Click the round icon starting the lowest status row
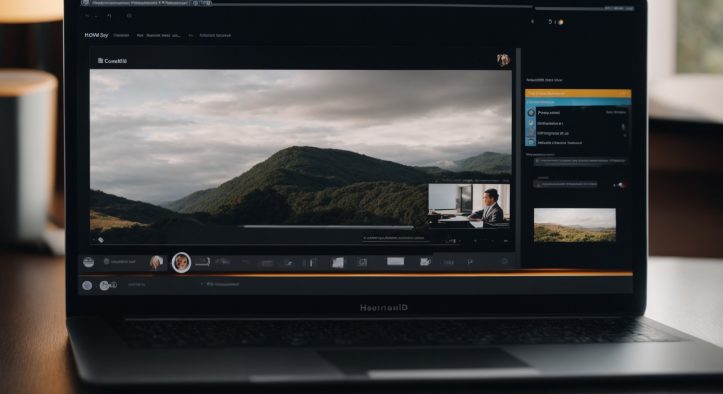 [87, 286]
